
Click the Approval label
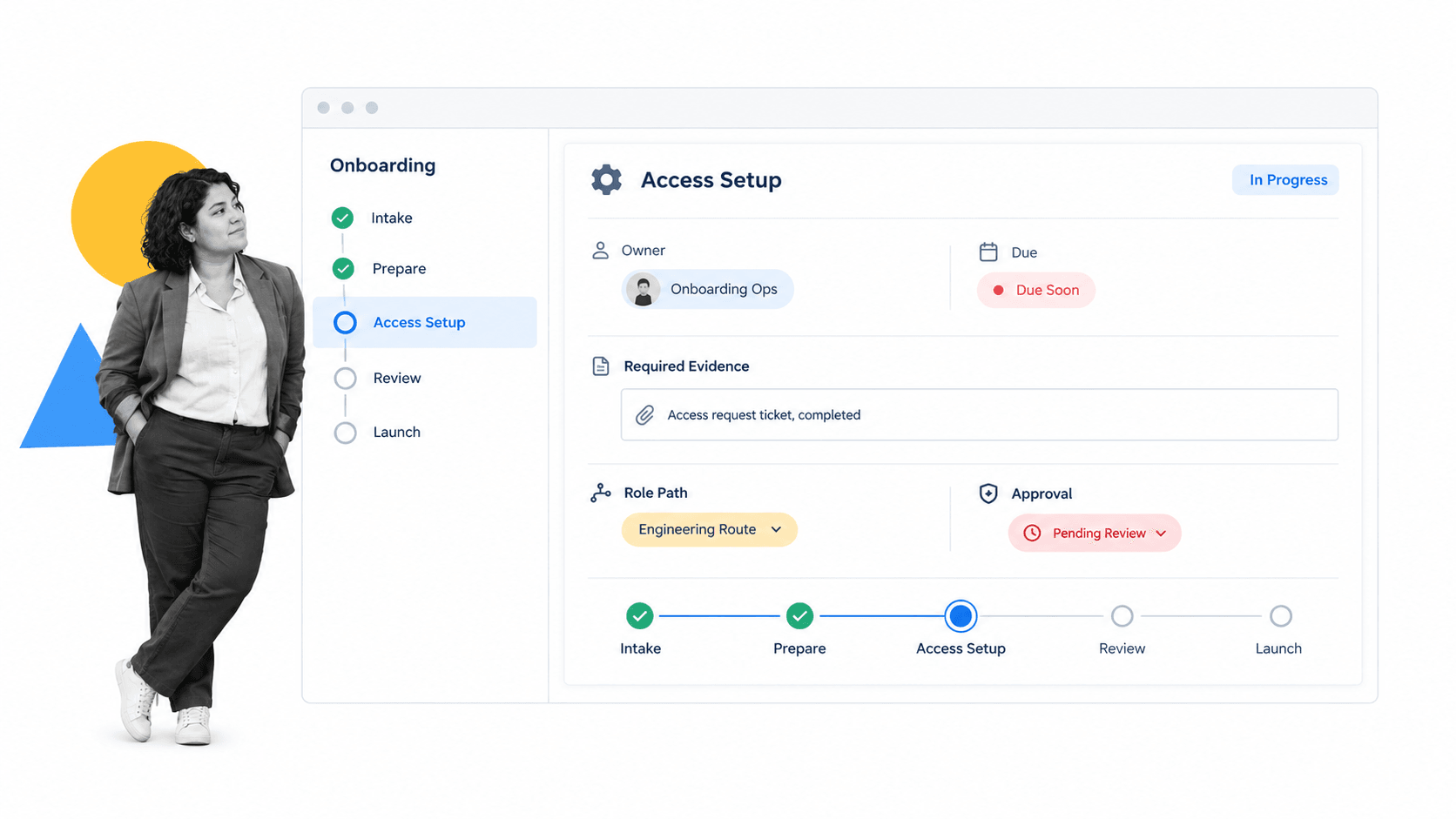1041,493
